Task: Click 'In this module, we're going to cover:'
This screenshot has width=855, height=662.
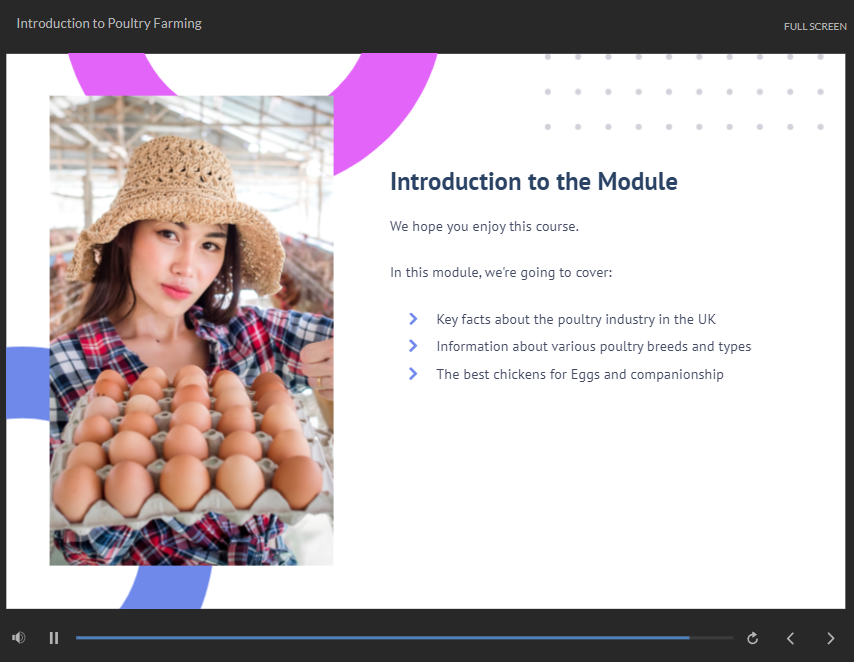Action: tap(501, 272)
